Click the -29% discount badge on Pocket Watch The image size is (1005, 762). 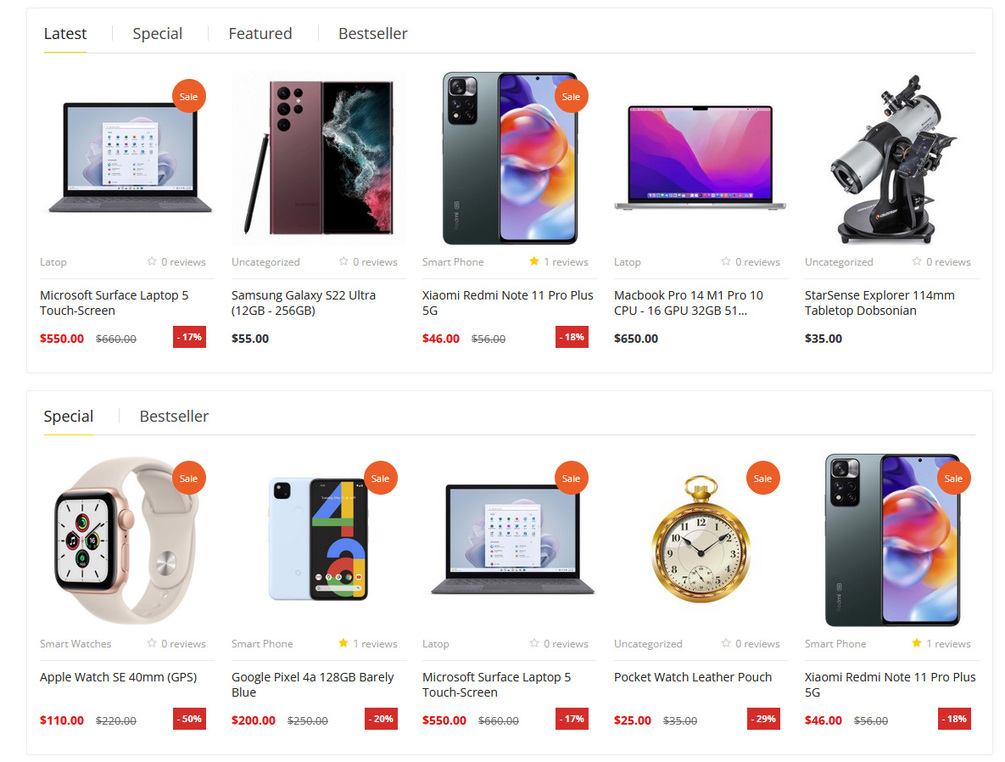click(x=763, y=719)
